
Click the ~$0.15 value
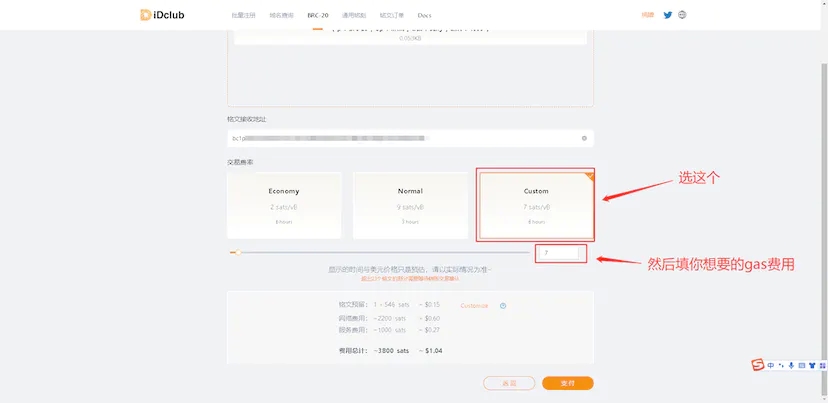[x=430, y=305]
